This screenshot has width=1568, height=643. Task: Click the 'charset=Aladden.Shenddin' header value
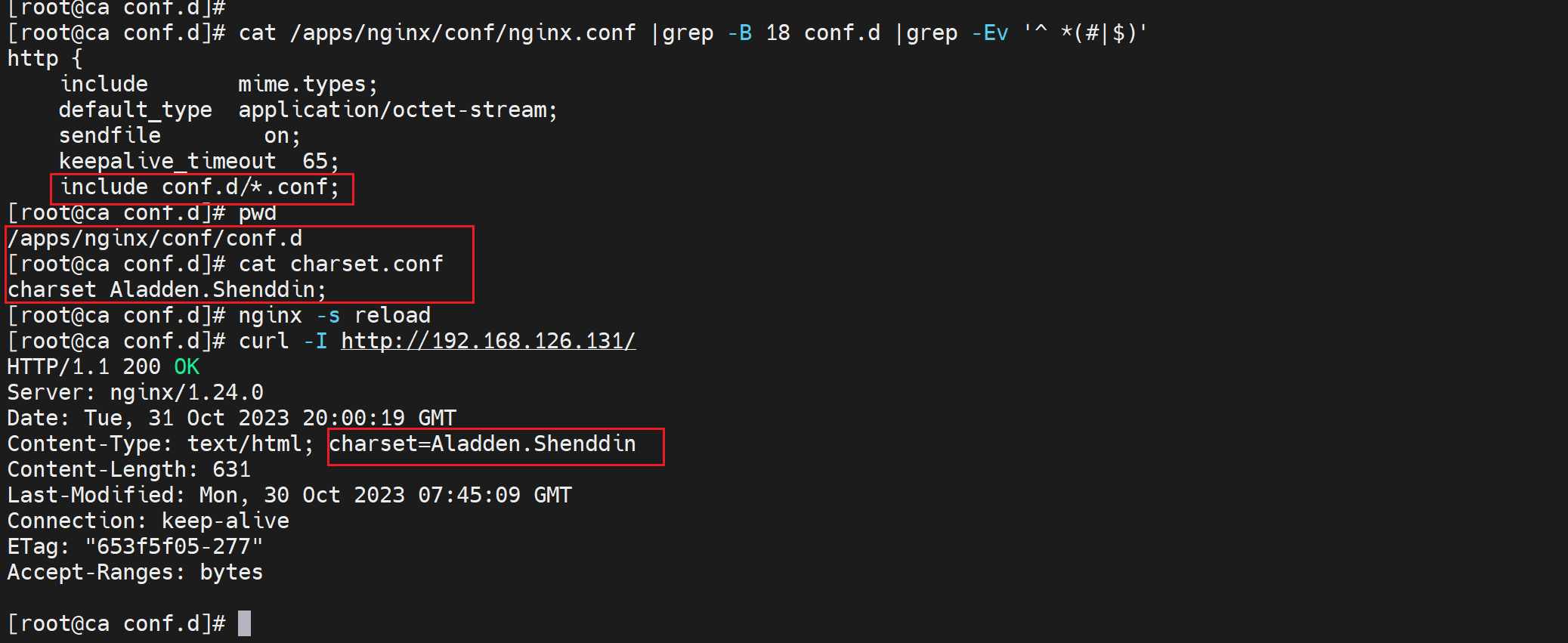482,444
